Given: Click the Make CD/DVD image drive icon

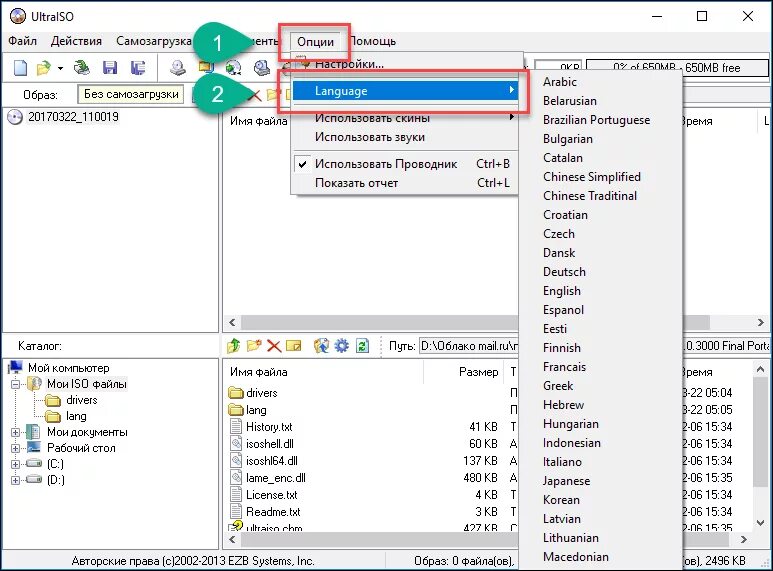Looking at the screenshot, I should 177,68.
